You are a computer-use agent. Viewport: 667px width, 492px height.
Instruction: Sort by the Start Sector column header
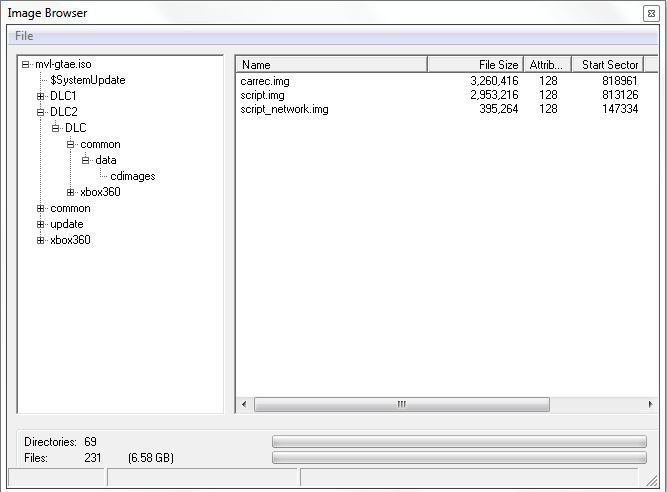coord(608,65)
